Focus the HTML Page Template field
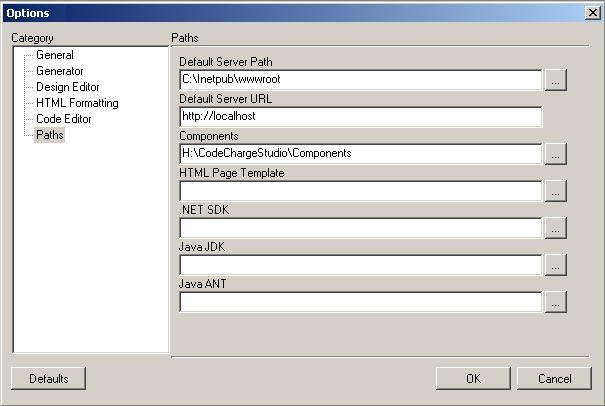Viewport: 605px width, 406px height. [360, 191]
